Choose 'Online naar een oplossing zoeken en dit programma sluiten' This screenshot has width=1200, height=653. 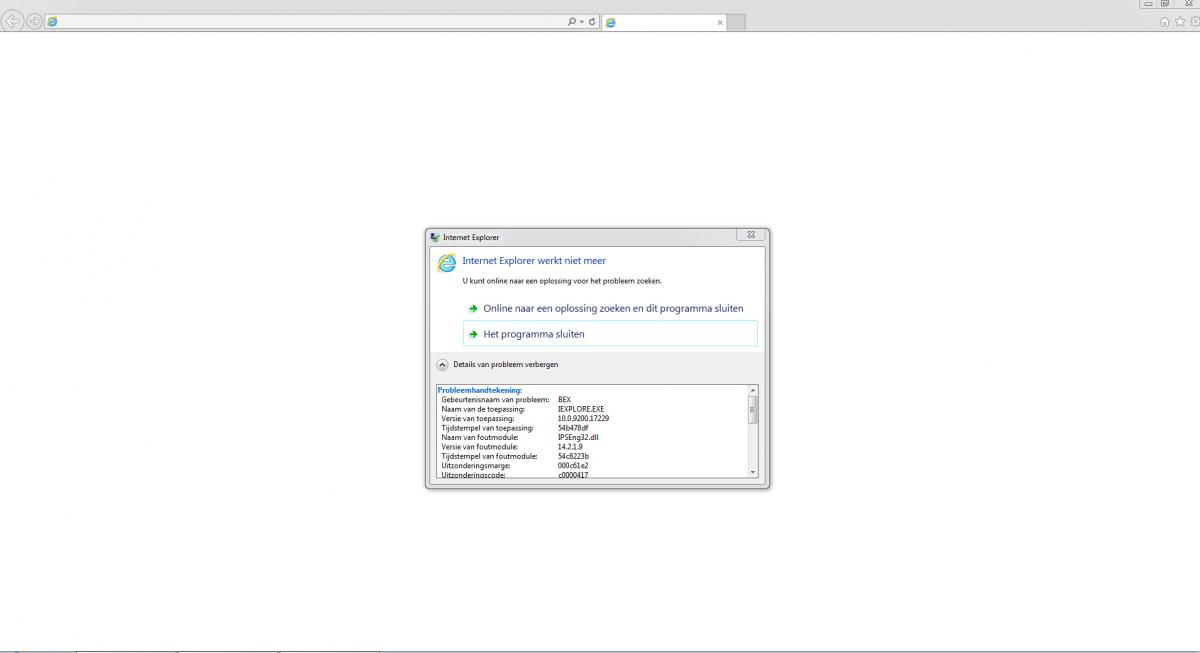(x=611, y=309)
